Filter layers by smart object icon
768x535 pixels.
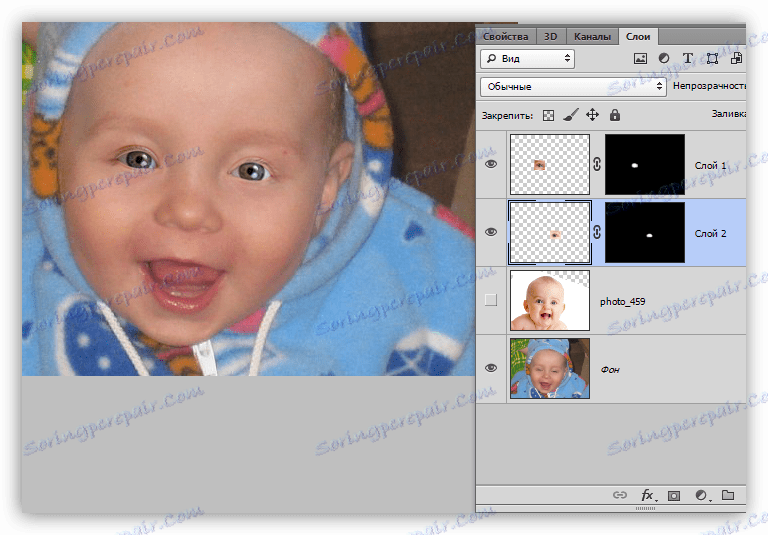(x=736, y=58)
